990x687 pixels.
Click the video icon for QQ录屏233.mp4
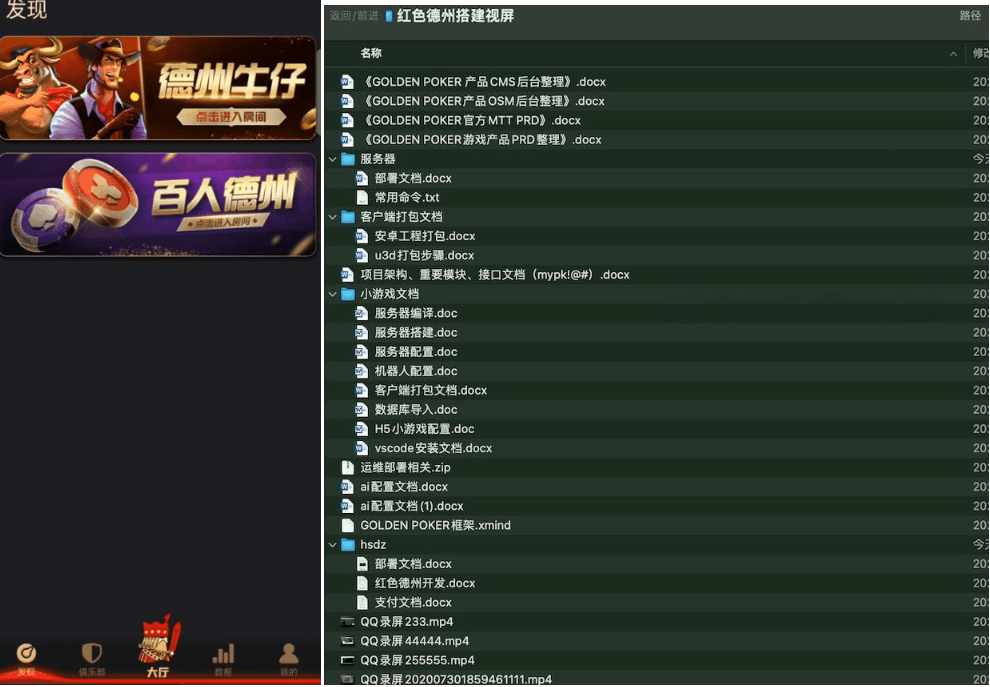347,622
